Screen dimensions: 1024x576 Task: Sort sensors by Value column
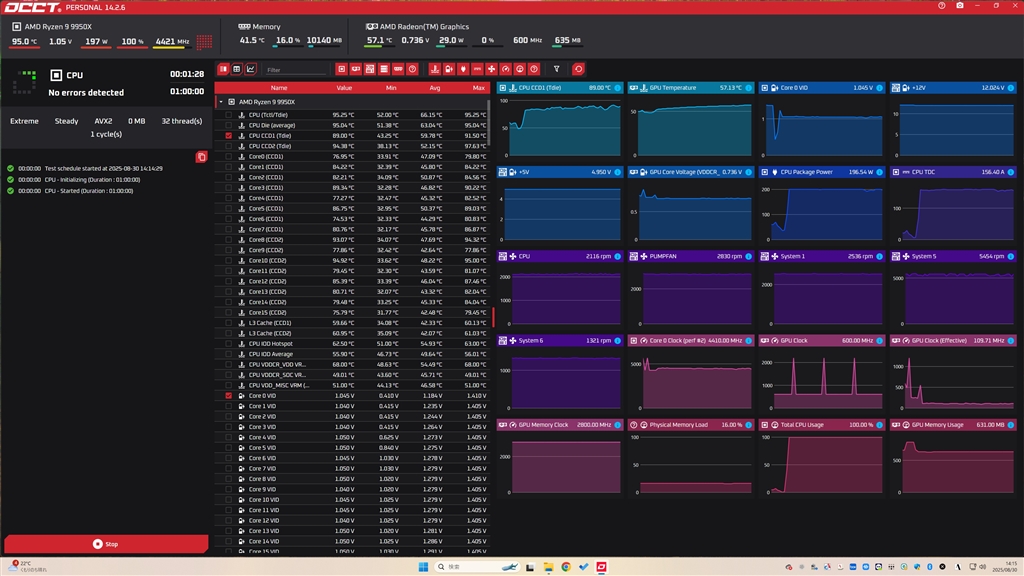point(344,88)
